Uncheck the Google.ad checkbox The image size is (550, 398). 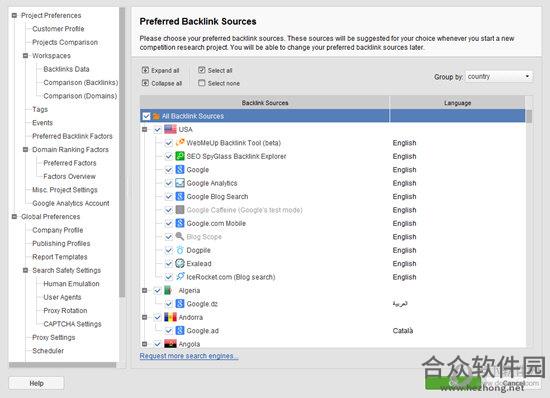[x=169, y=330]
